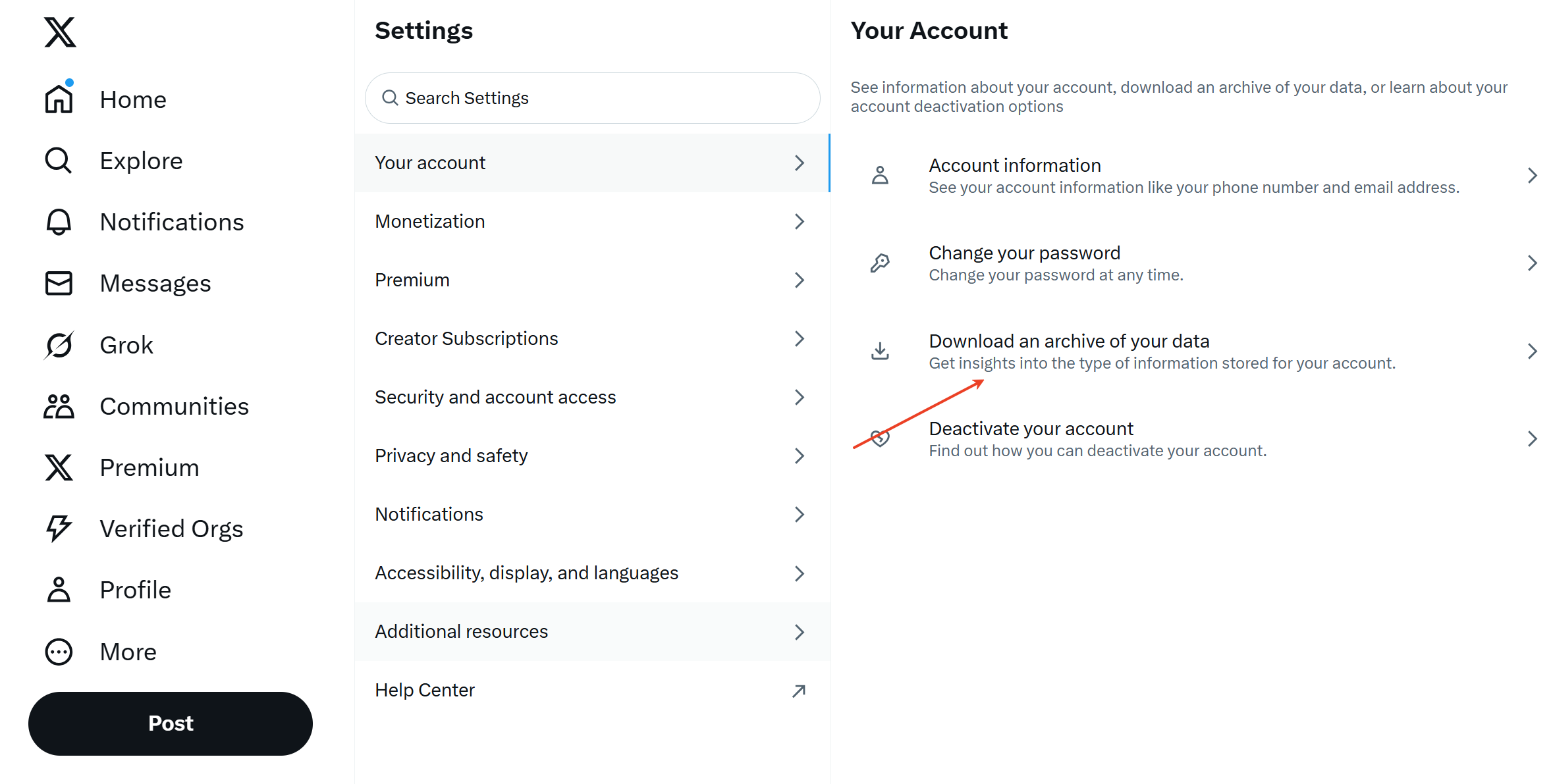The image size is (1551, 784).
Task: Open Grok via its sidebar icon
Action: click(59, 345)
